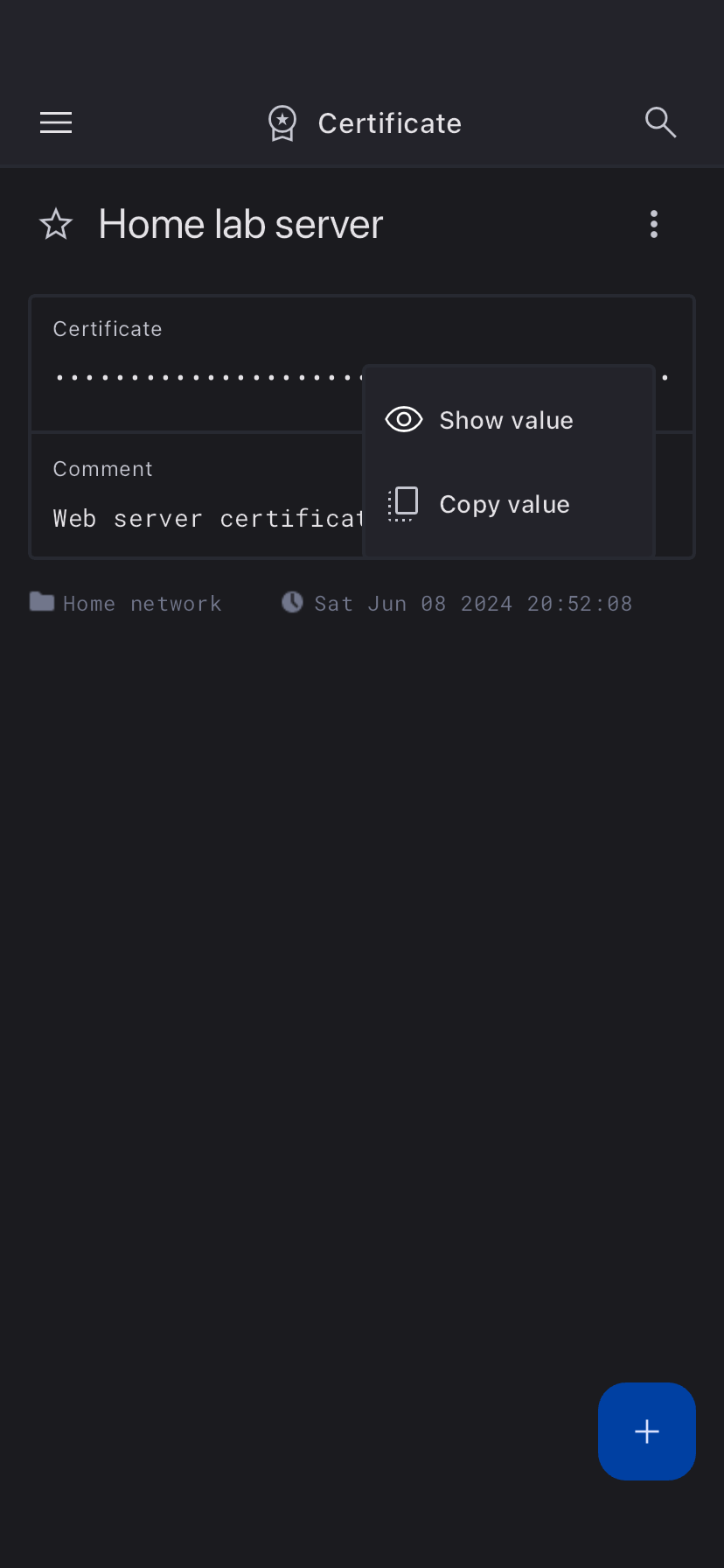Tap the add new item plus button
The image size is (724, 1568).
pos(647,1431)
